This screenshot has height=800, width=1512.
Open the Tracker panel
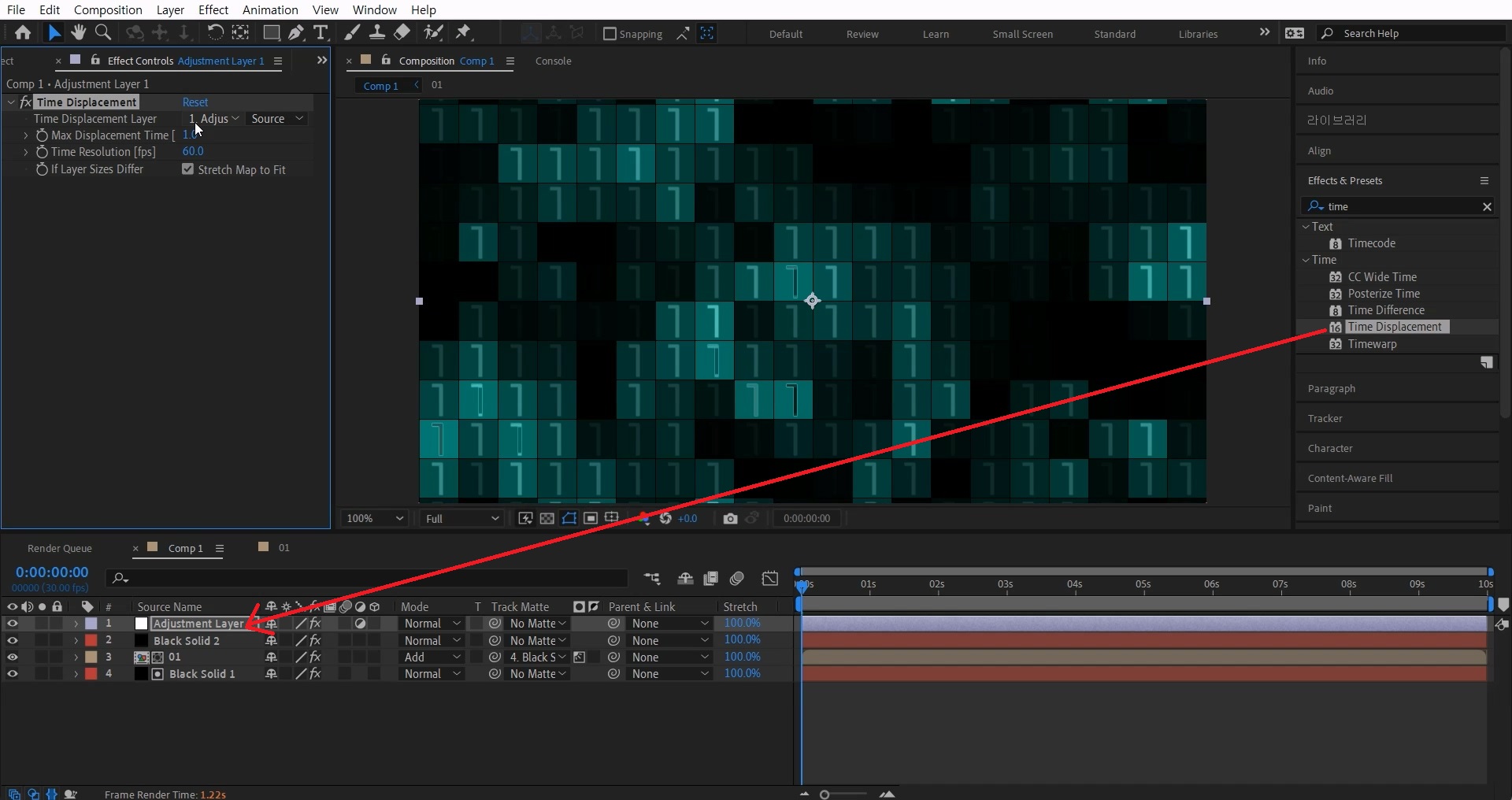point(1325,418)
